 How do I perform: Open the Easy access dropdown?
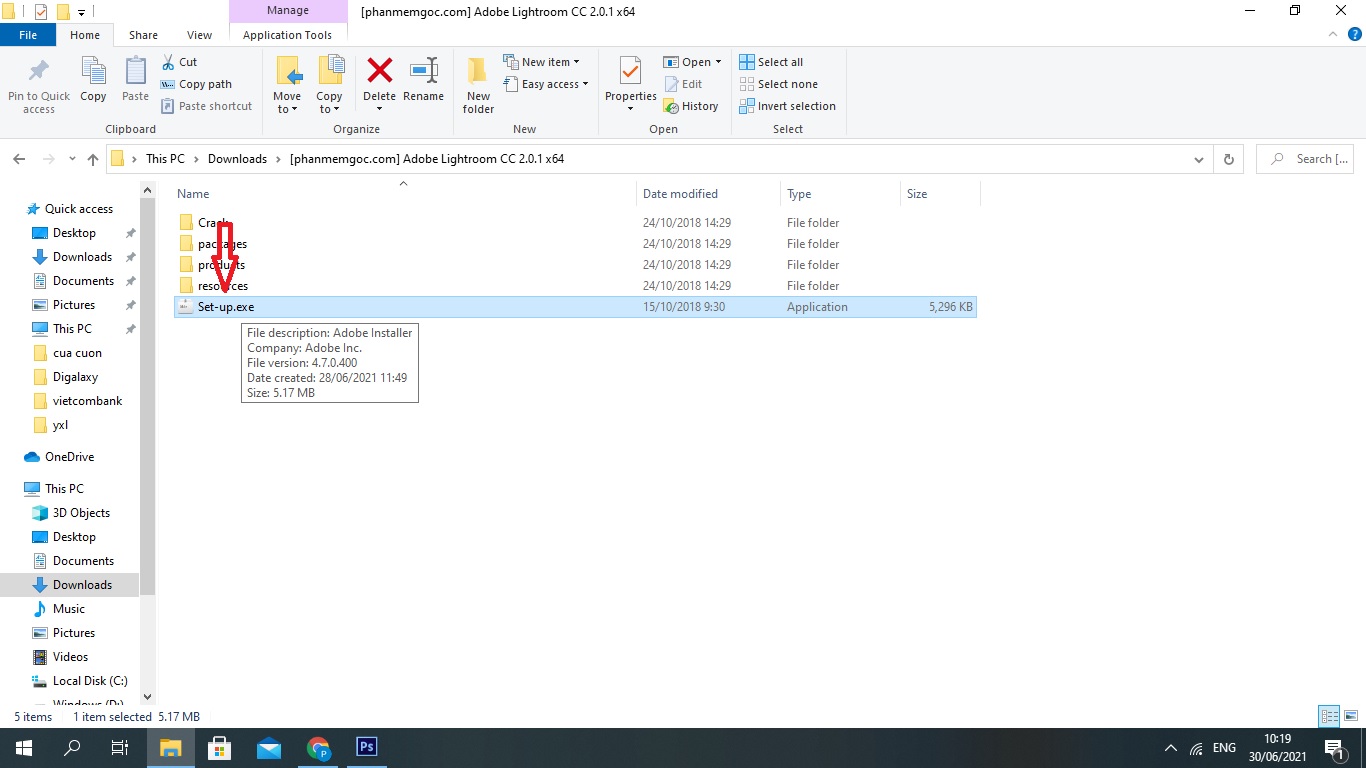pos(545,84)
